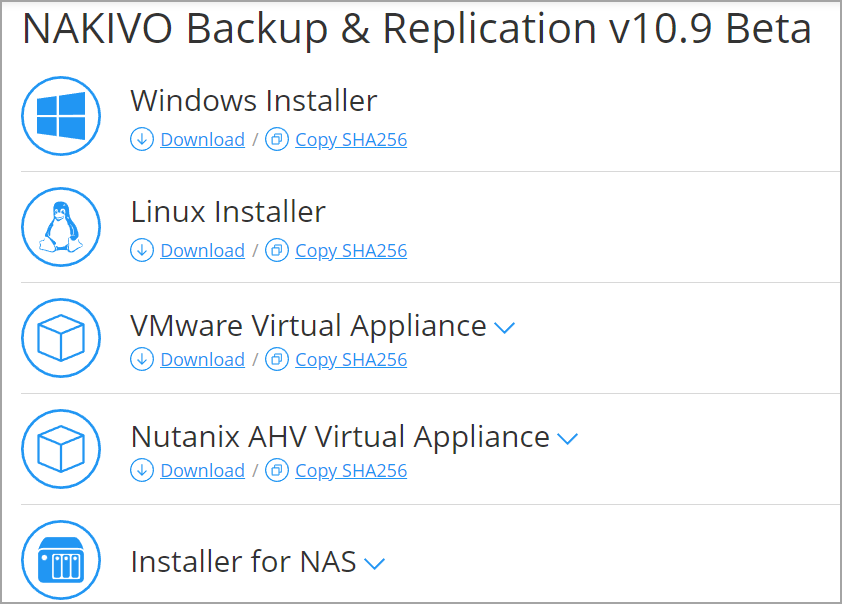Copy SHA256 for VMware Virtual Appliance
Viewport: 842px width, 604px height.
351,360
